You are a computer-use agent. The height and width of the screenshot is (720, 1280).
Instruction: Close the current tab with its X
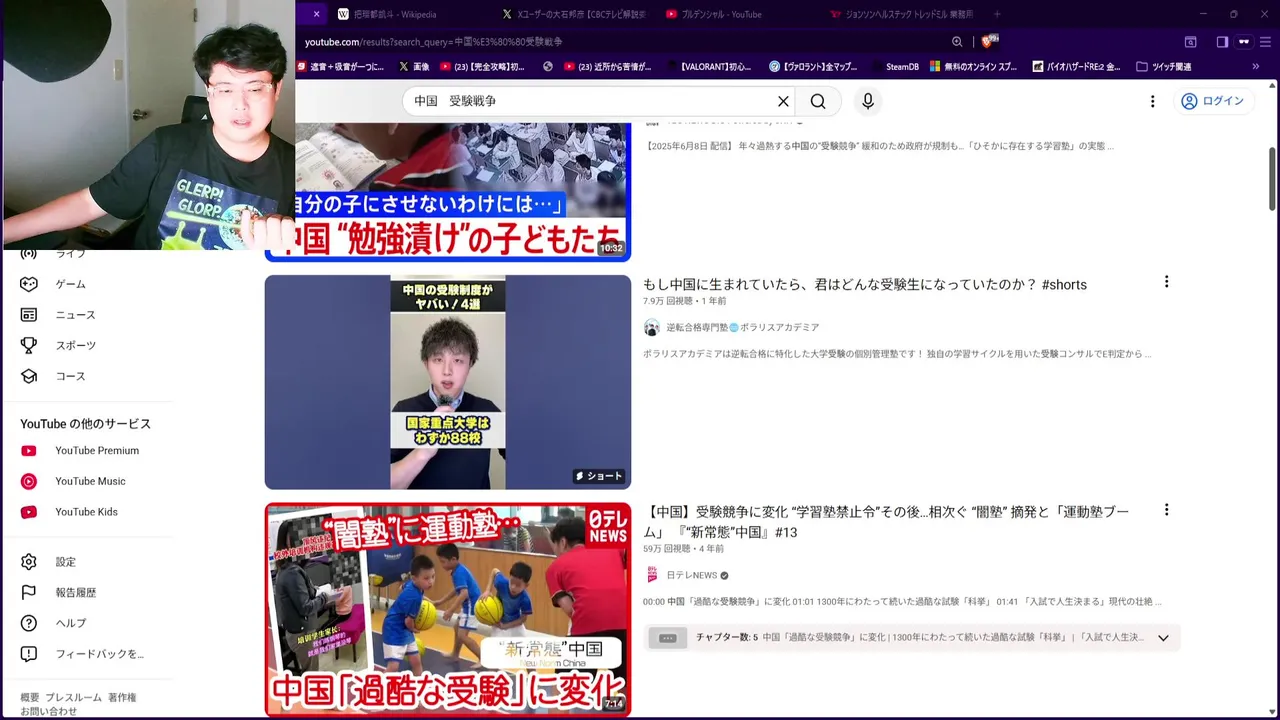(x=316, y=14)
